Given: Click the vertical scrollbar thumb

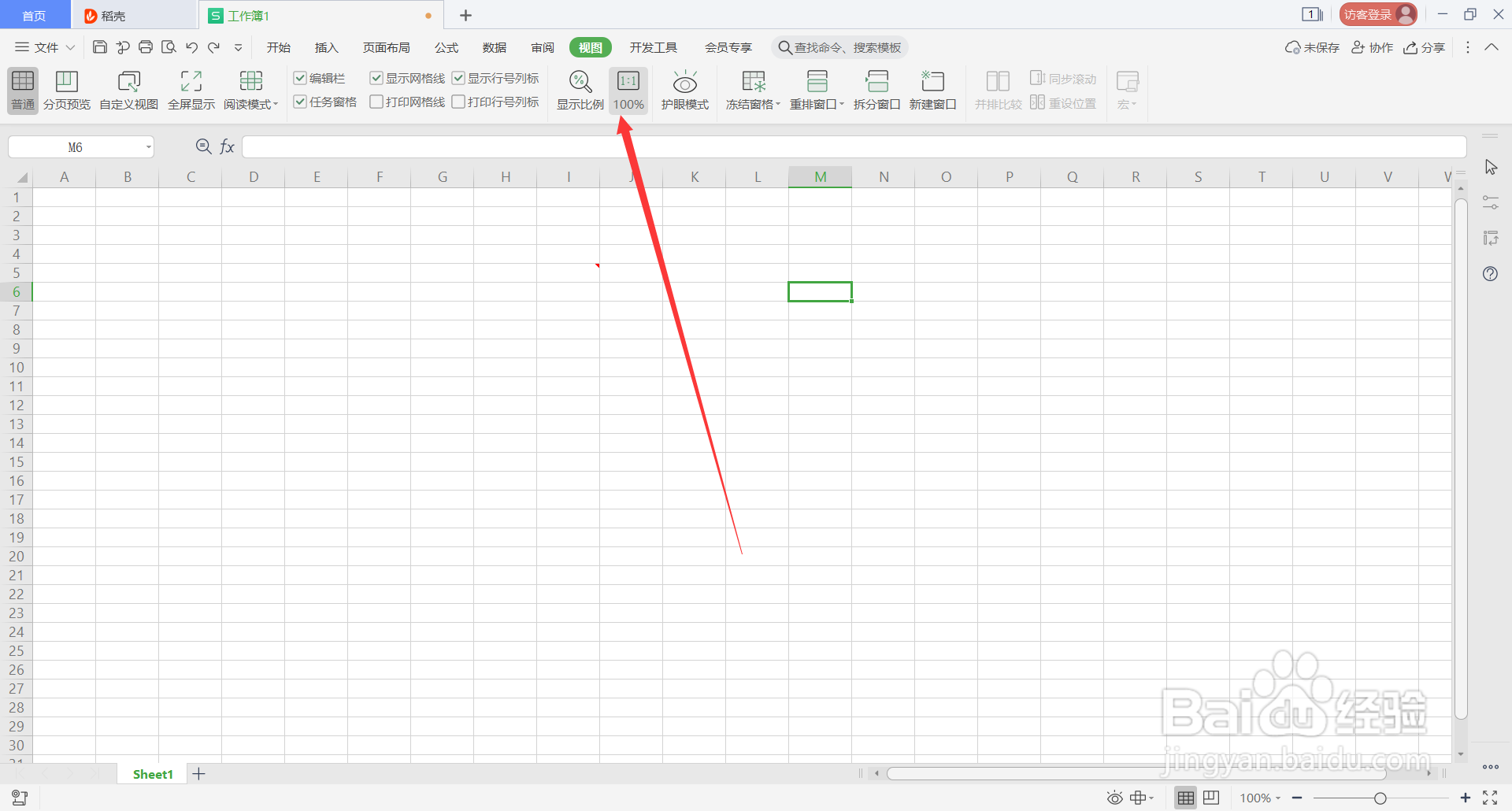Looking at the screenshot, I should tap(1461, 459).
